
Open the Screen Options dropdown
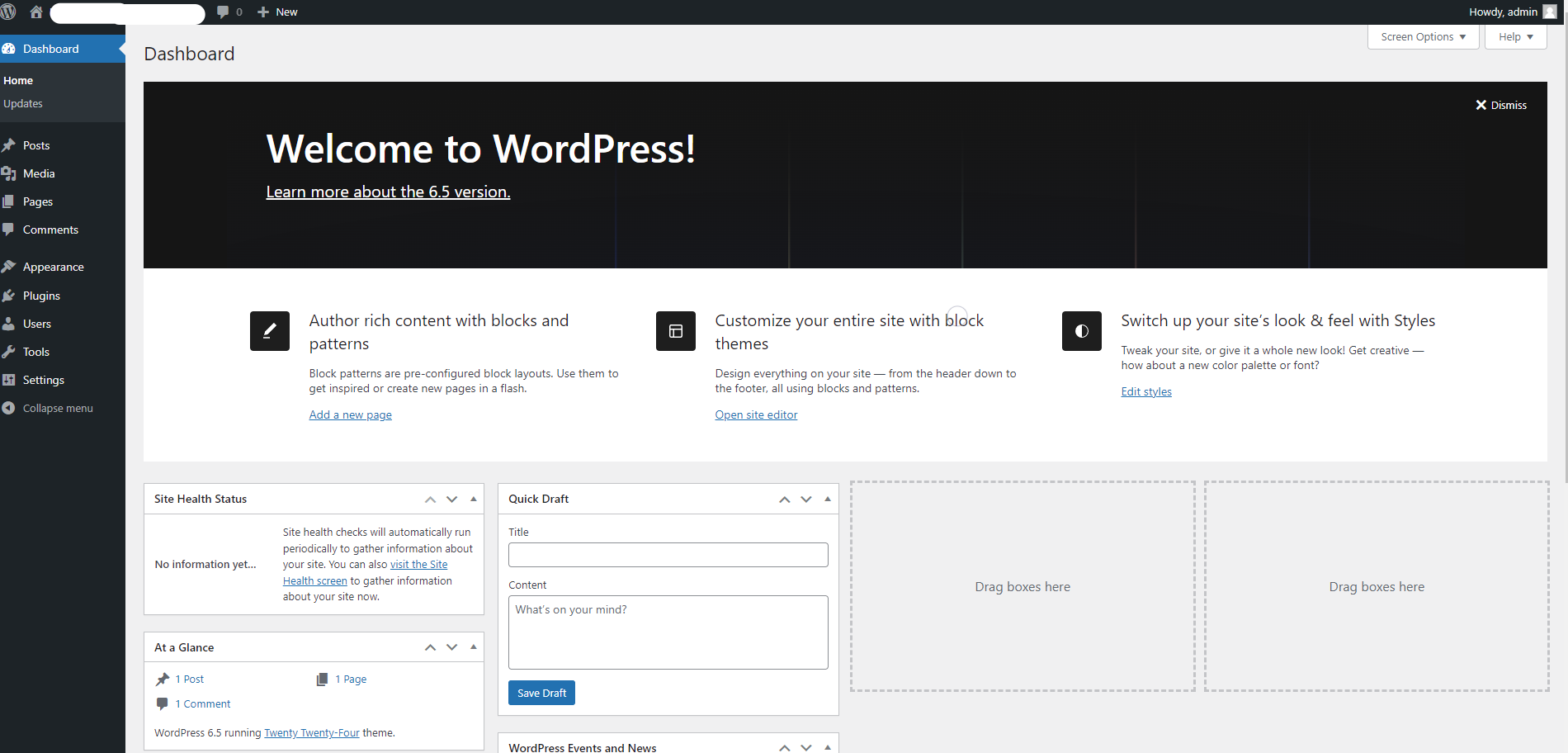click(1424, 37)
